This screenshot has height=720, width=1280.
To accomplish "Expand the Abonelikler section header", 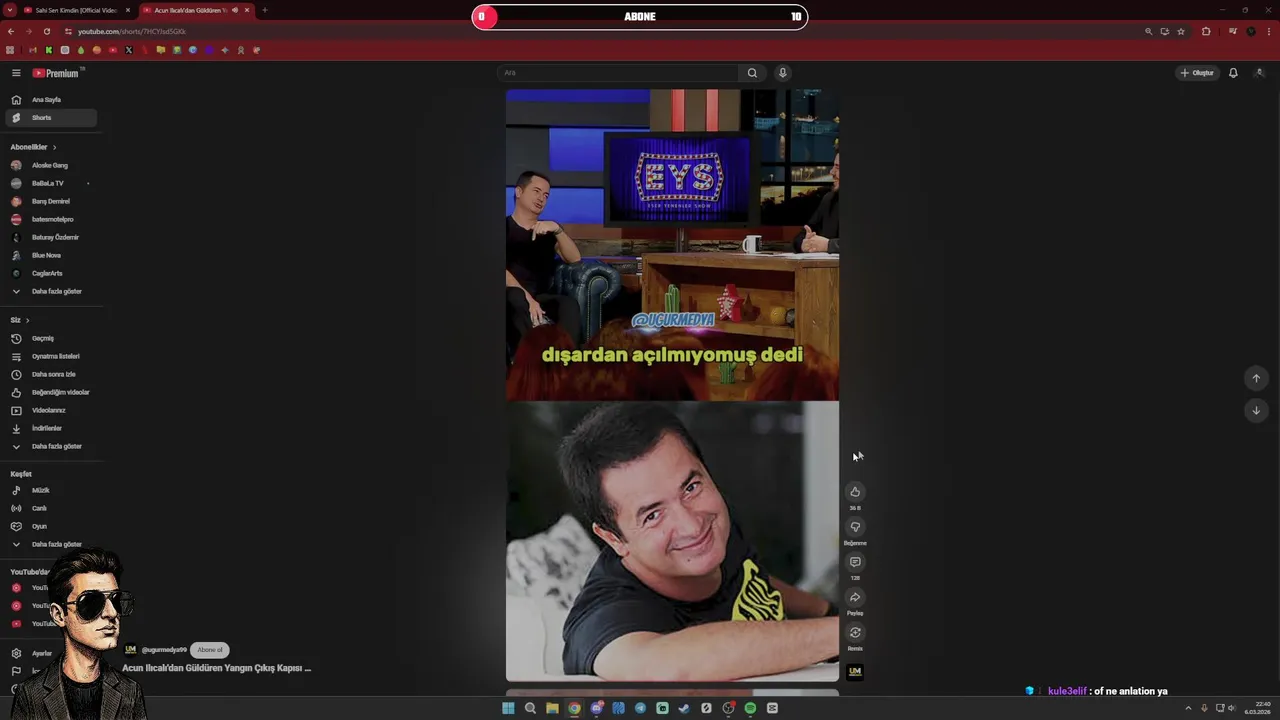I will [33, 147].
